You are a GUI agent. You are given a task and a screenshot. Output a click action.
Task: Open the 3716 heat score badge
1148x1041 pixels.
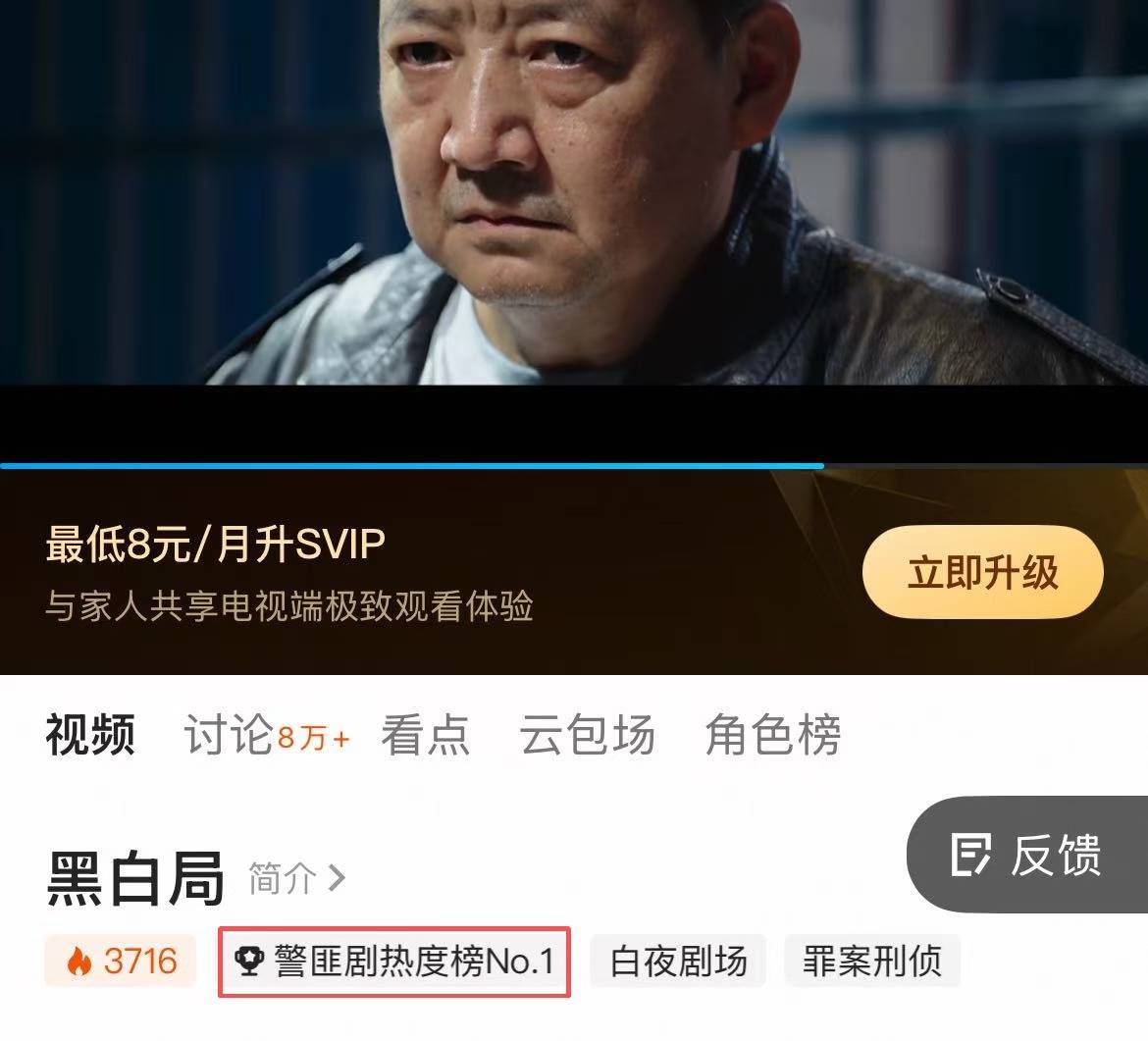120,961
